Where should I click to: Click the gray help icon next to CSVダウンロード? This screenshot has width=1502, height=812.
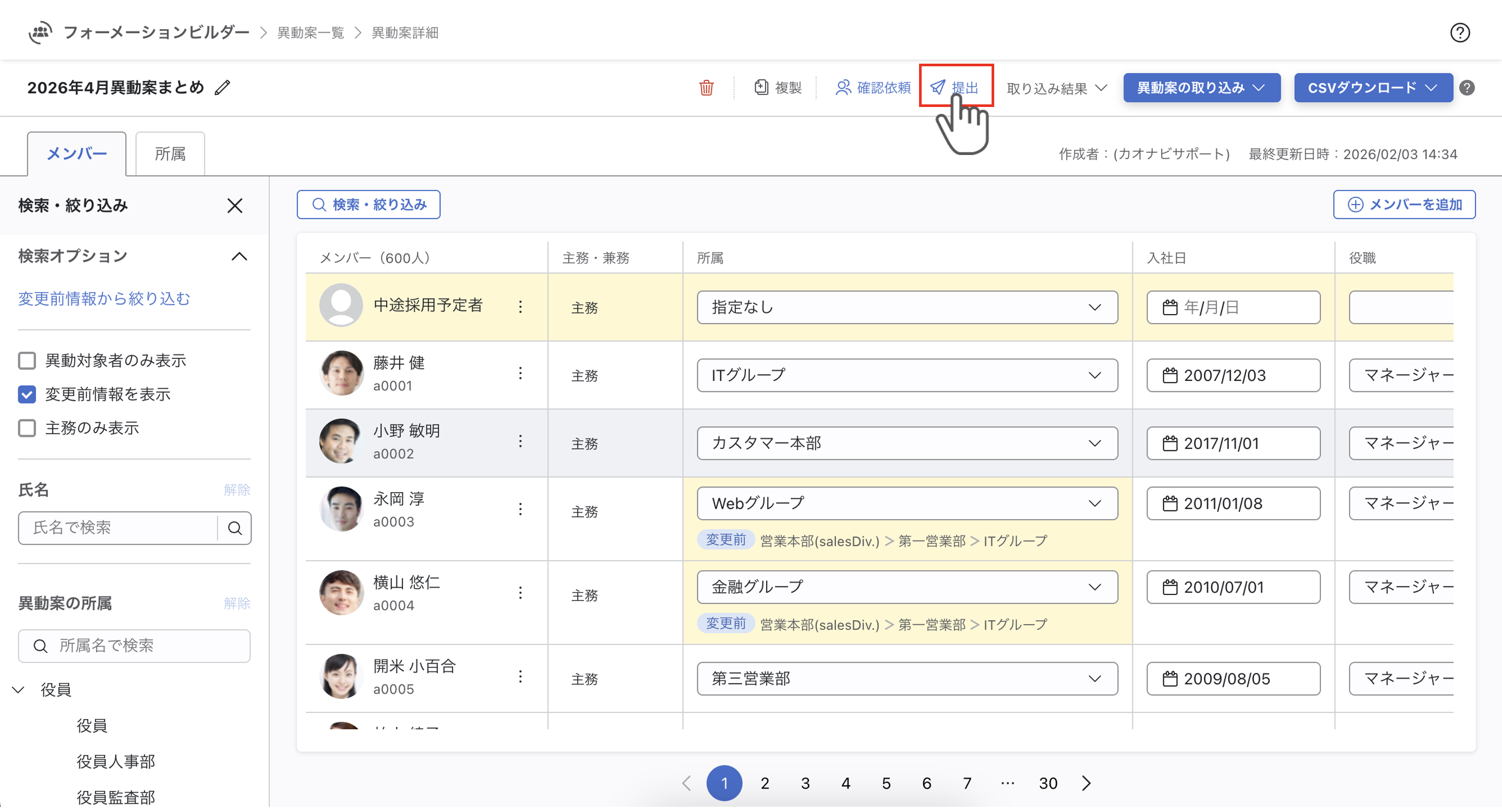tap(1467, 88)
